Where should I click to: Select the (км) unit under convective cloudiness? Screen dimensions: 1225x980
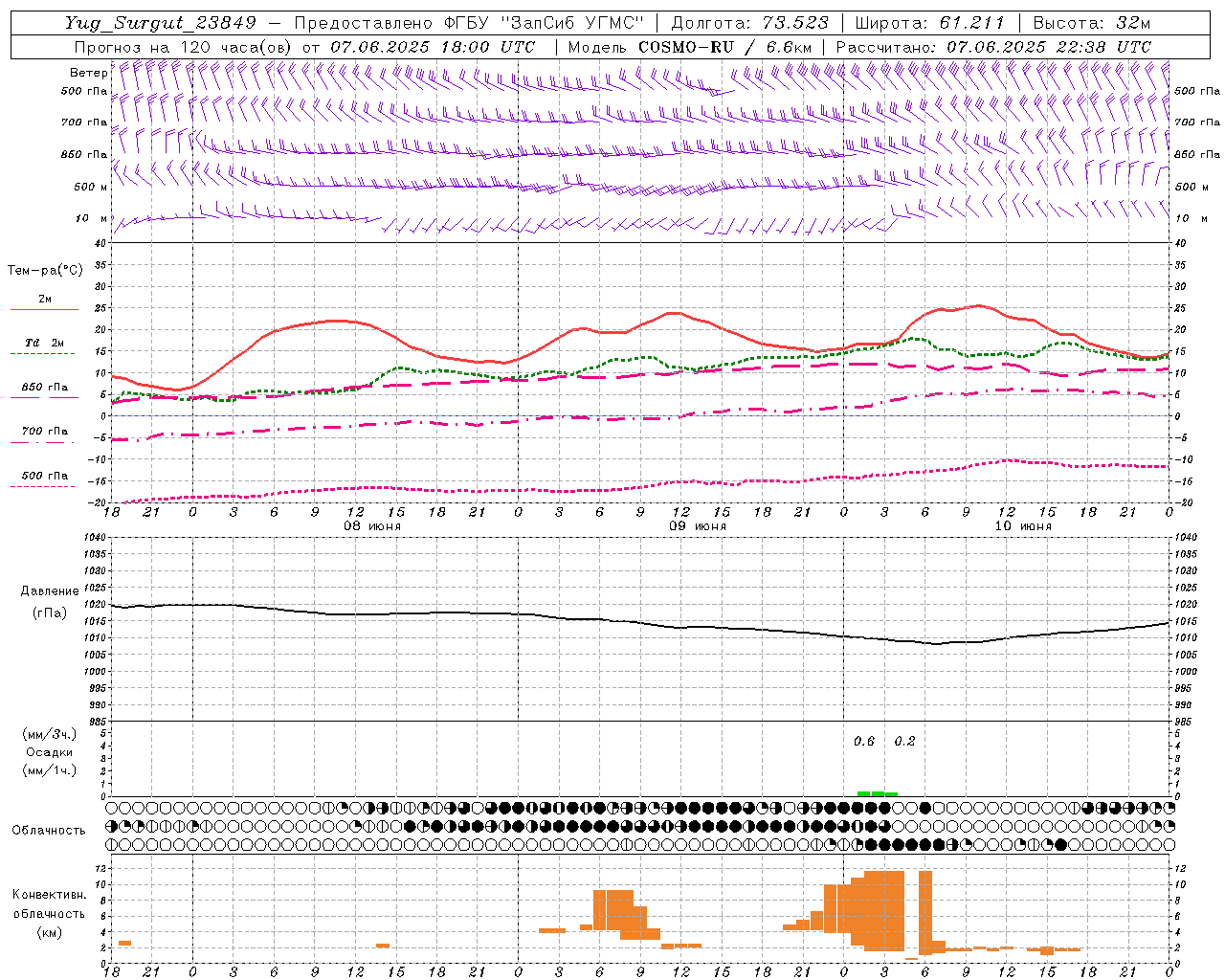click(x=49, y=932)
